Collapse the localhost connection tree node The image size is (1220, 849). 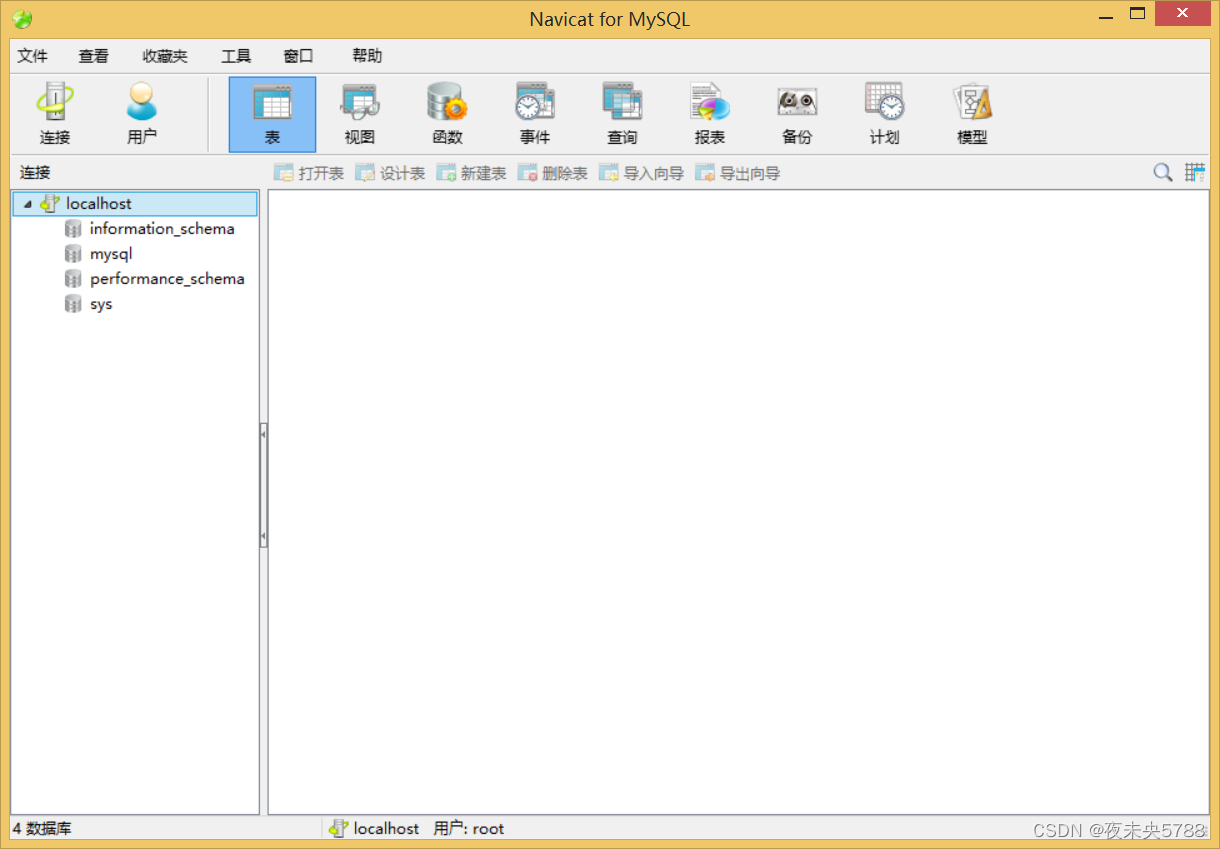pos(27,204)
